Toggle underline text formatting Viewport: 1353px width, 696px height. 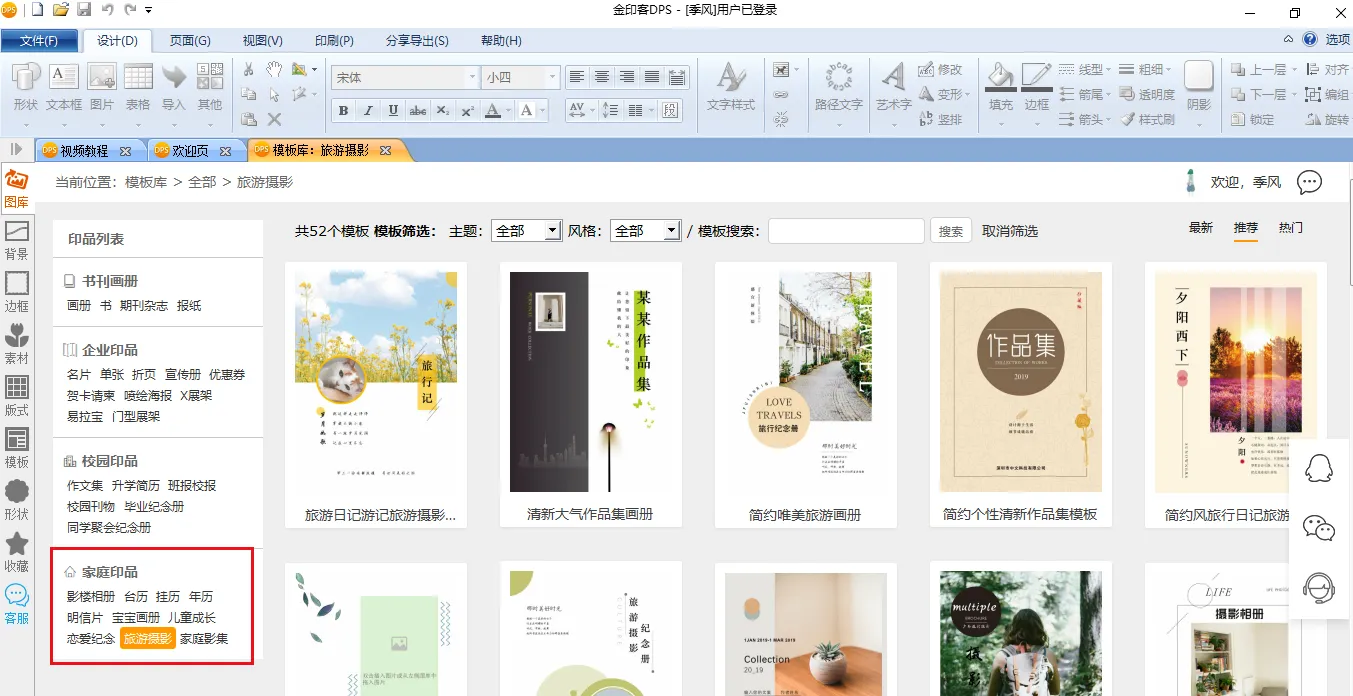(393, 111)
